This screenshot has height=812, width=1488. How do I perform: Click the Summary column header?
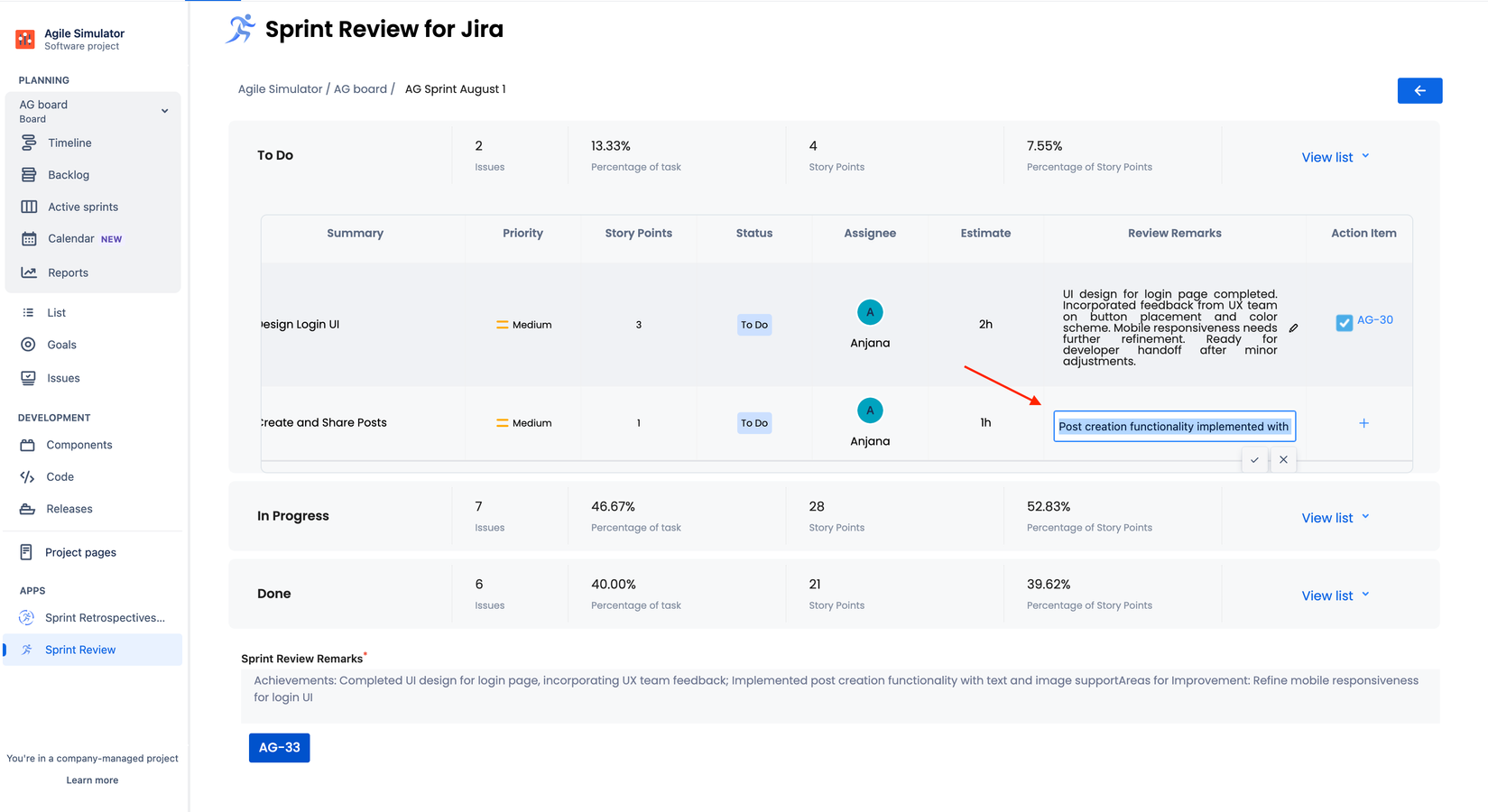(356, 233)
